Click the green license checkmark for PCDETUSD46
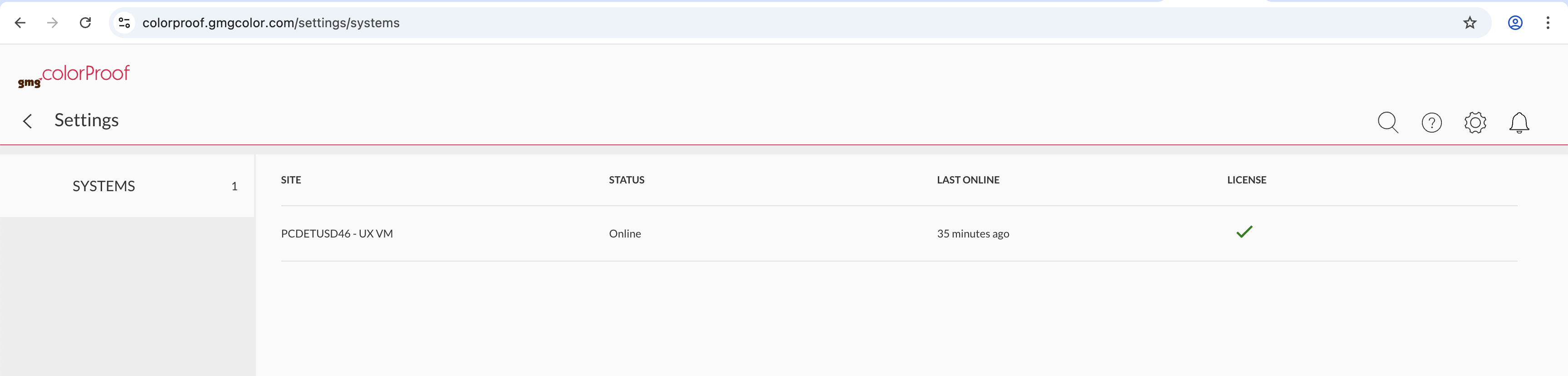Screen dimensions: 1568x376 pos(1245,232)
